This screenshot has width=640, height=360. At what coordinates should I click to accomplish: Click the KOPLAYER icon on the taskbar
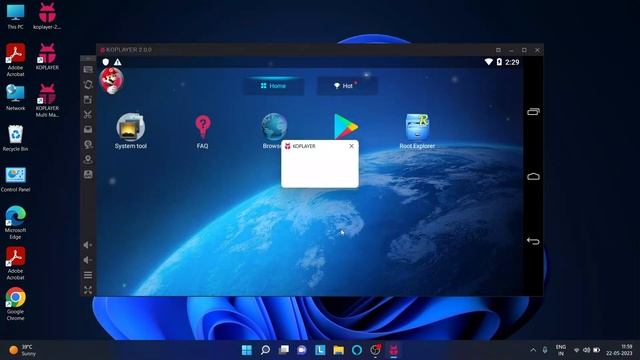tap(393, 350)
